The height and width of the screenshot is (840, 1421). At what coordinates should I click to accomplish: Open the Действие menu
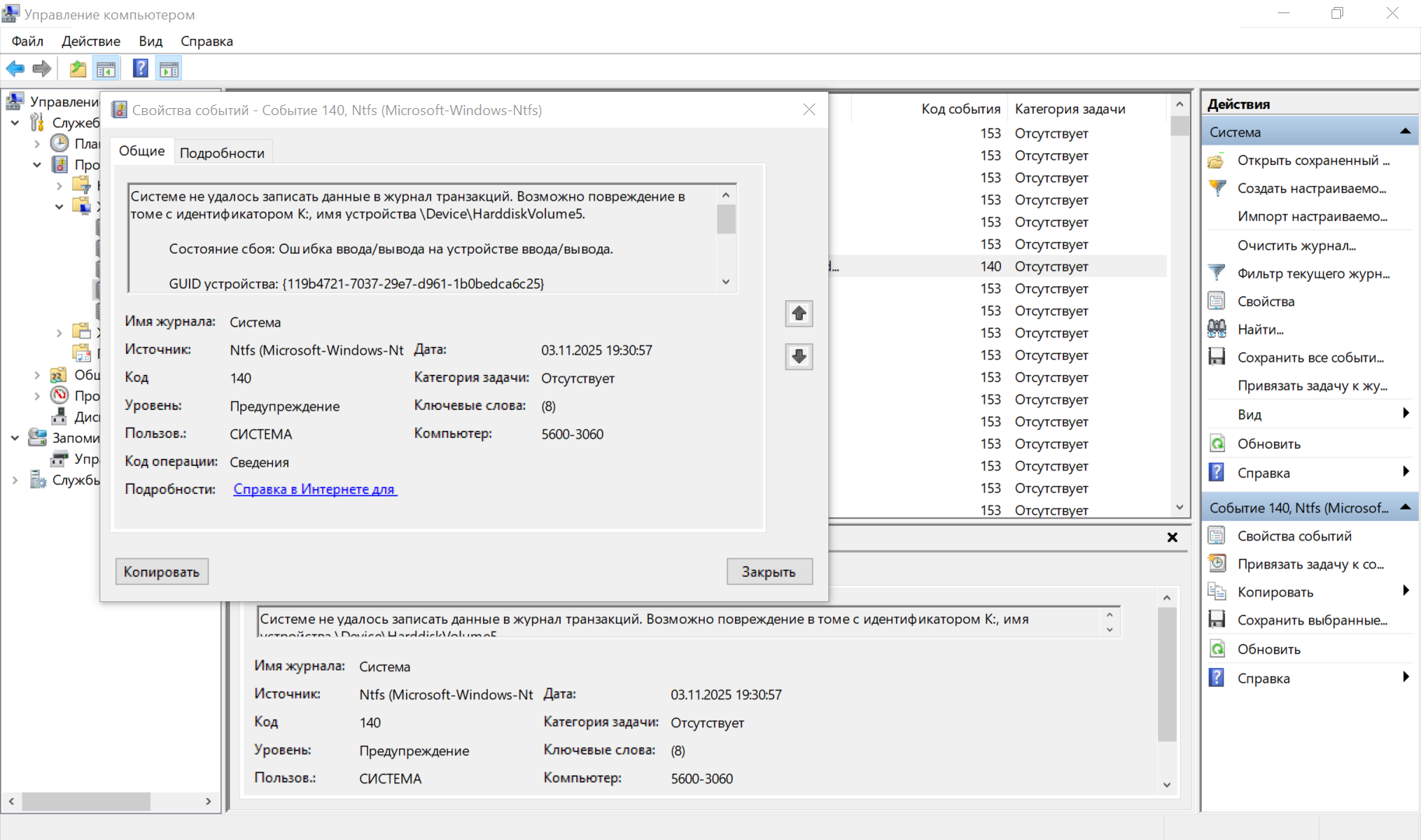(91, 41)
